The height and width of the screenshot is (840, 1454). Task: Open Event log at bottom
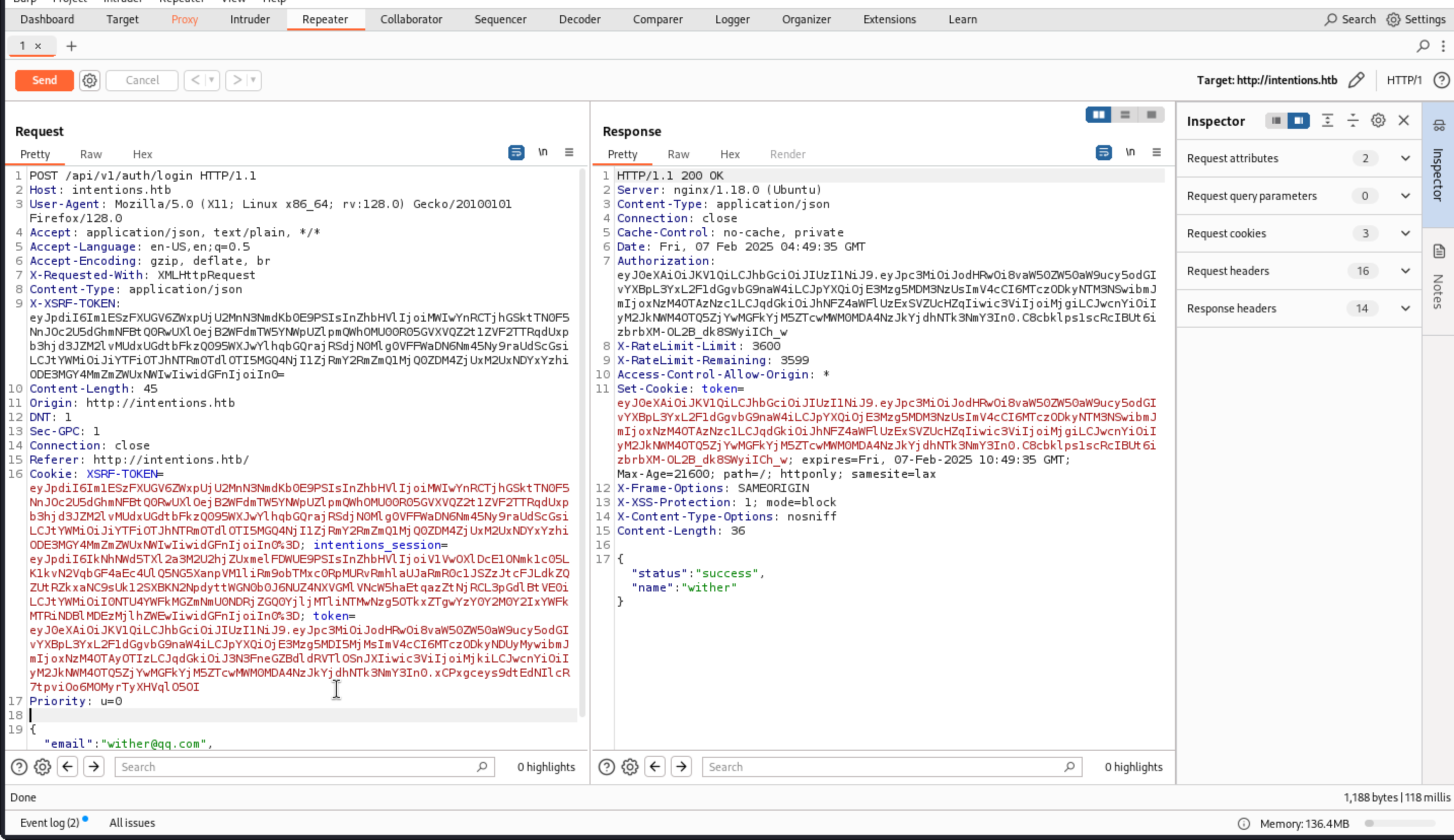click(50, 823)
